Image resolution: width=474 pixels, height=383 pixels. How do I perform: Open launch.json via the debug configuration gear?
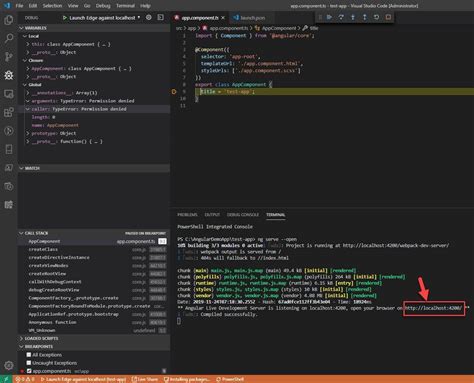(149, 17)
